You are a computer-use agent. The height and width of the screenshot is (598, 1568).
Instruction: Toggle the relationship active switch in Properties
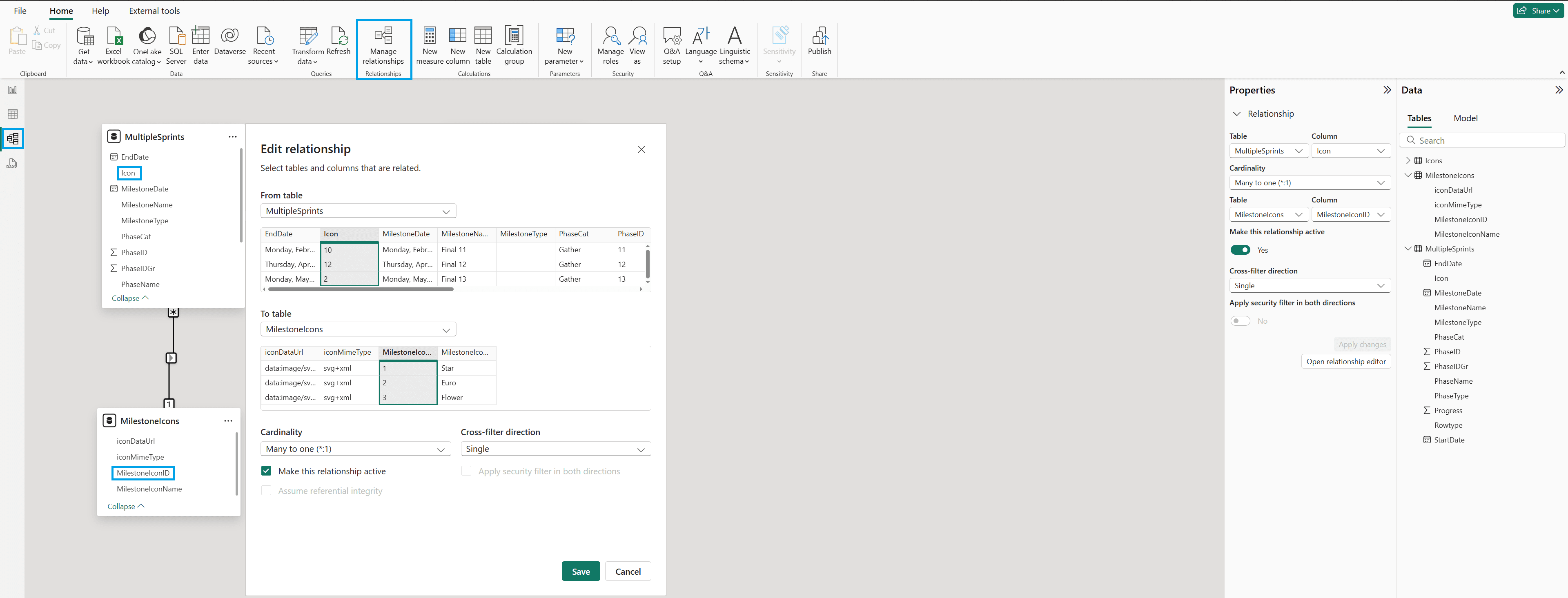[1240, 250]
